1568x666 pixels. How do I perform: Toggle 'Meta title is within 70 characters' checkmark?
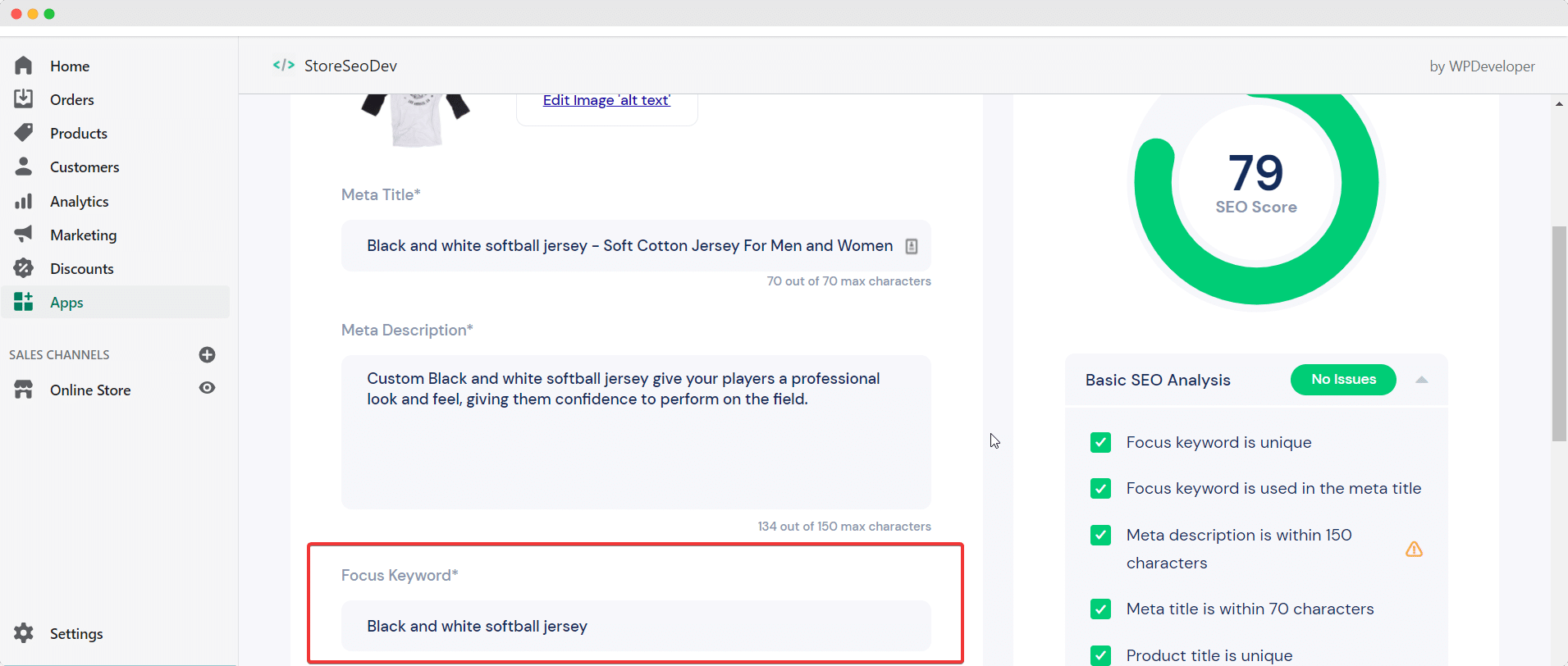(1100, 609)
